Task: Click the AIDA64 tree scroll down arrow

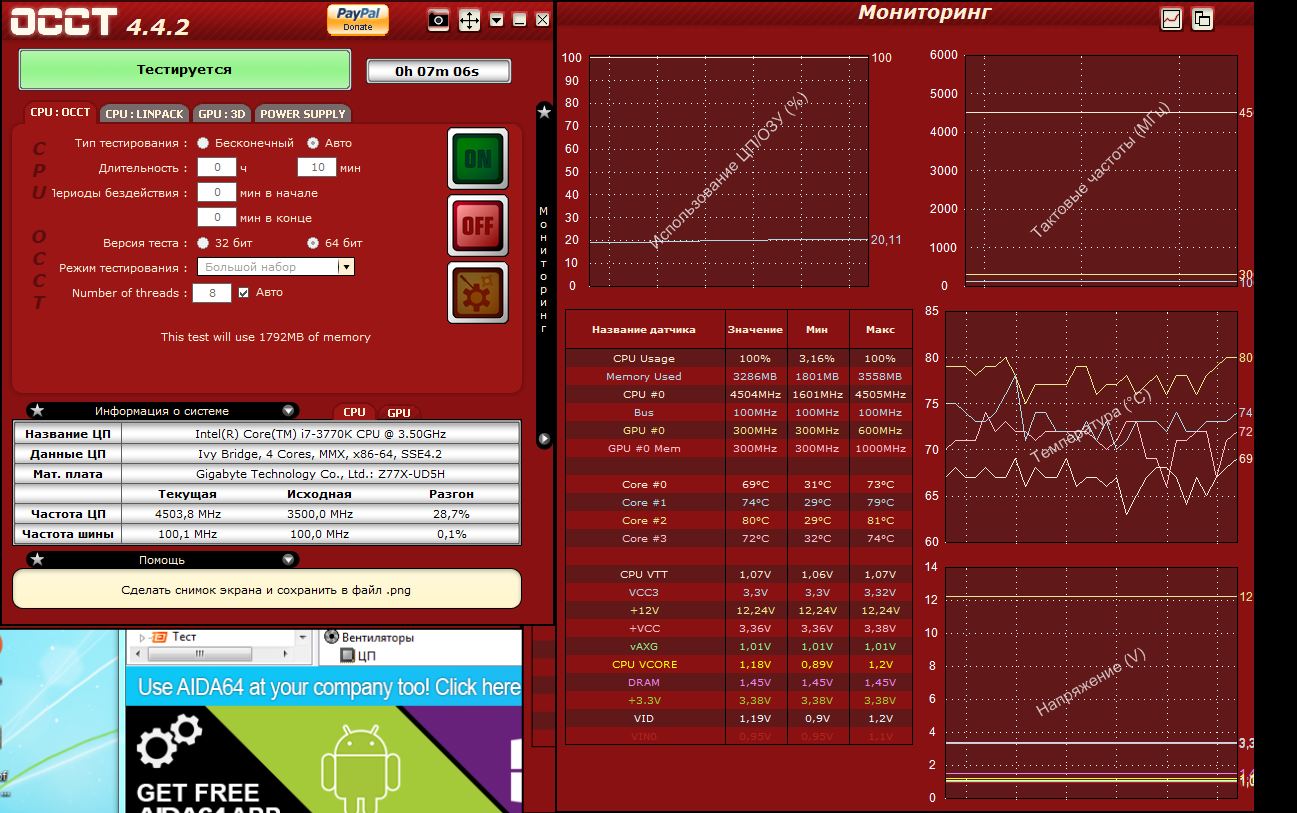Action: click(x=303, y=637)
